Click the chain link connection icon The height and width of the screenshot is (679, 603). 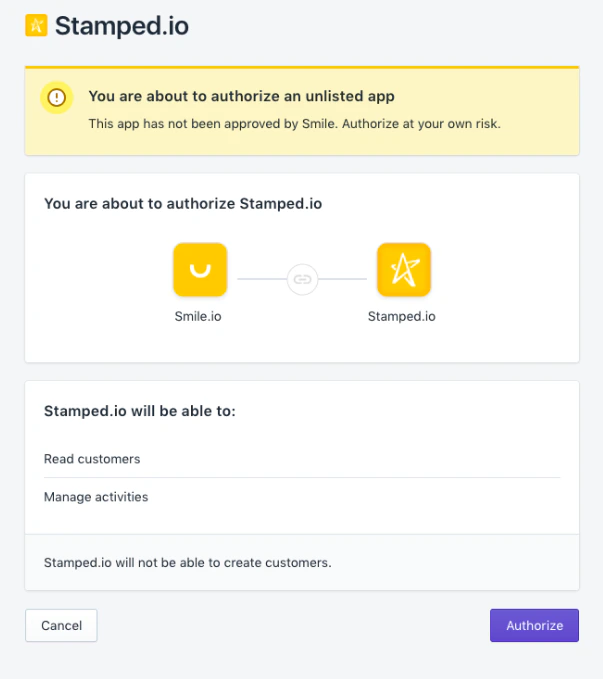coord(302,279)
